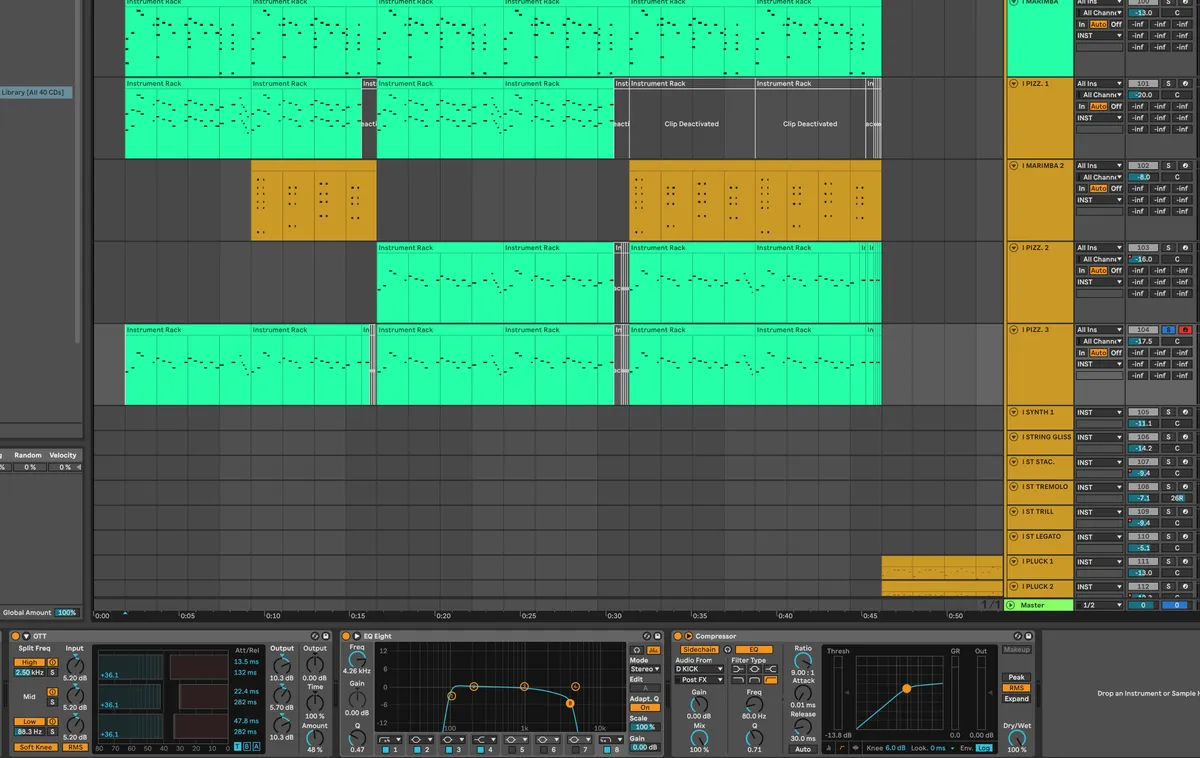
Task: Toggle EQ Eight band 5 on
Action: coord(512,749)
